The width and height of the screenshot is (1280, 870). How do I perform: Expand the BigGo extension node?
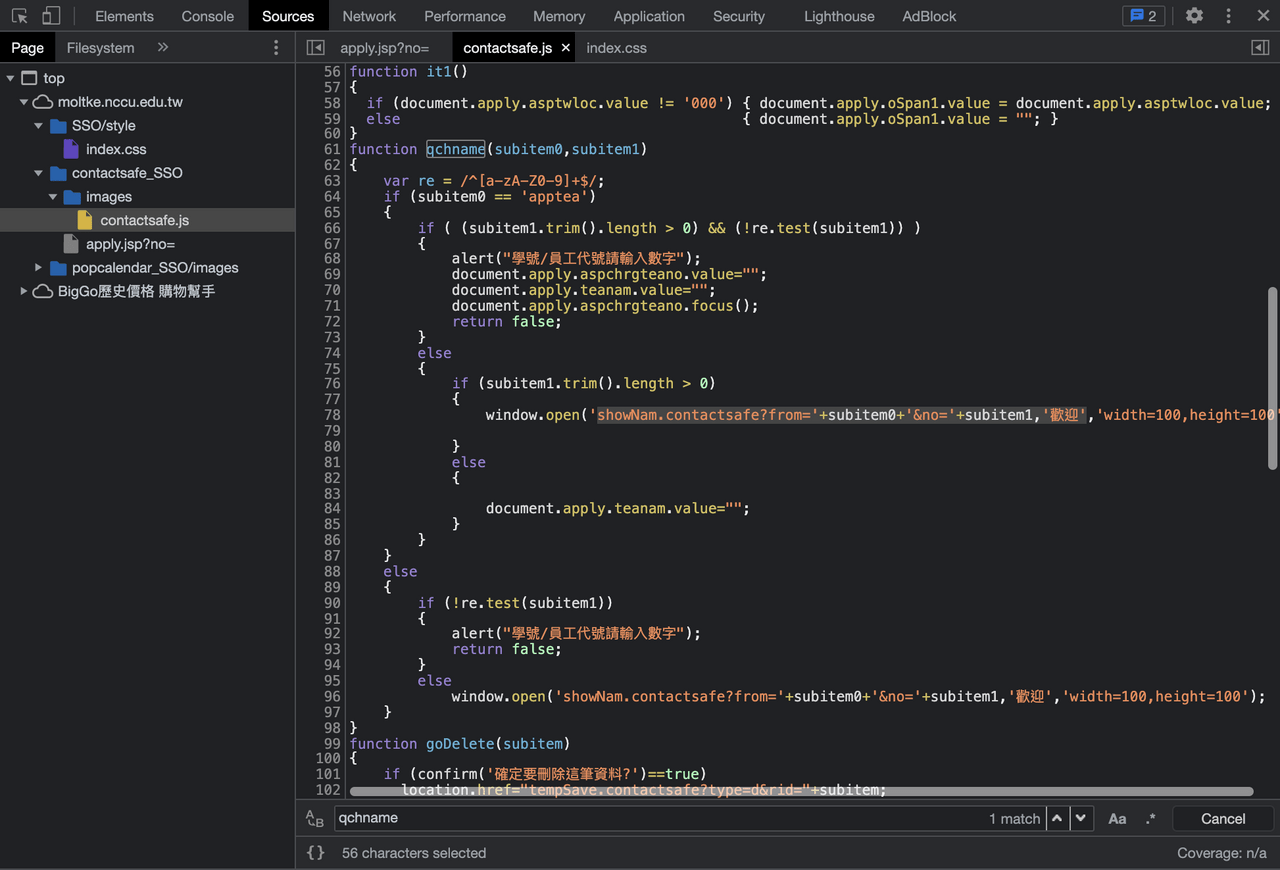click(24, 291)
